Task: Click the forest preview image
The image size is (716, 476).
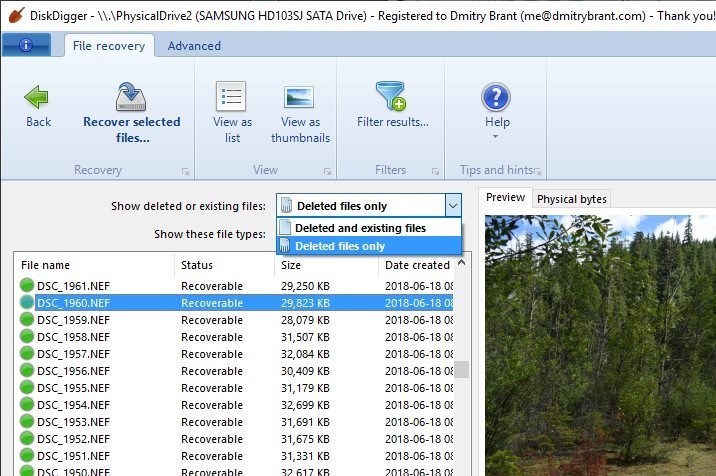Action: (x=600, y=345)
